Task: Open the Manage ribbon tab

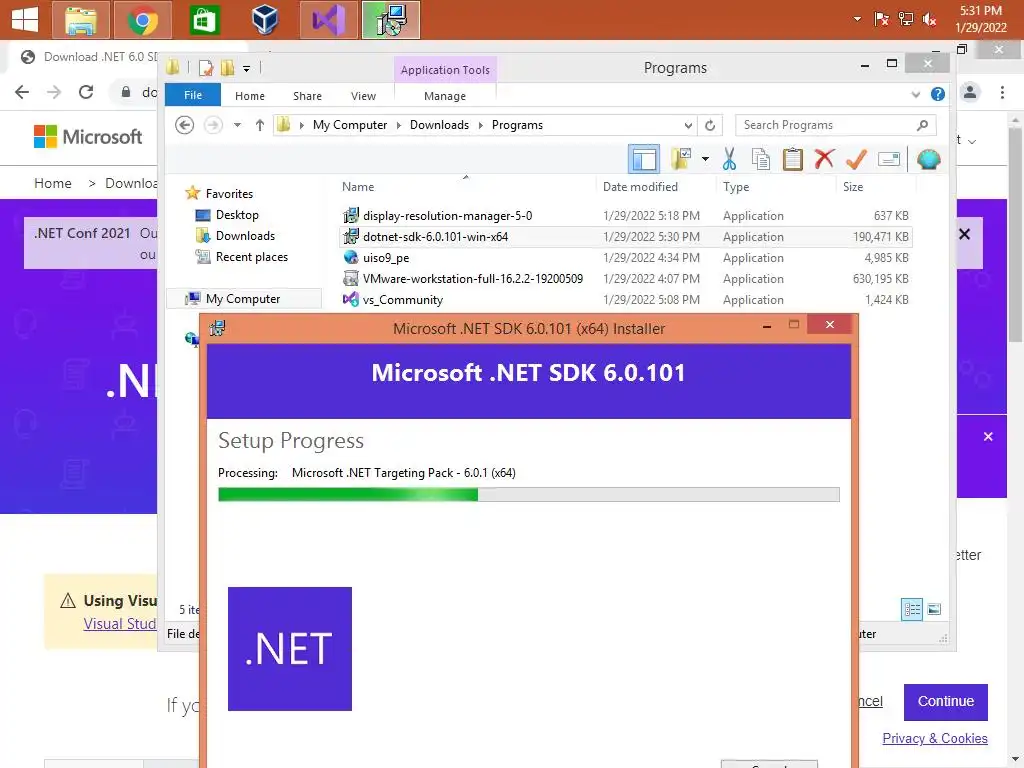Action: tap(445, 96)
